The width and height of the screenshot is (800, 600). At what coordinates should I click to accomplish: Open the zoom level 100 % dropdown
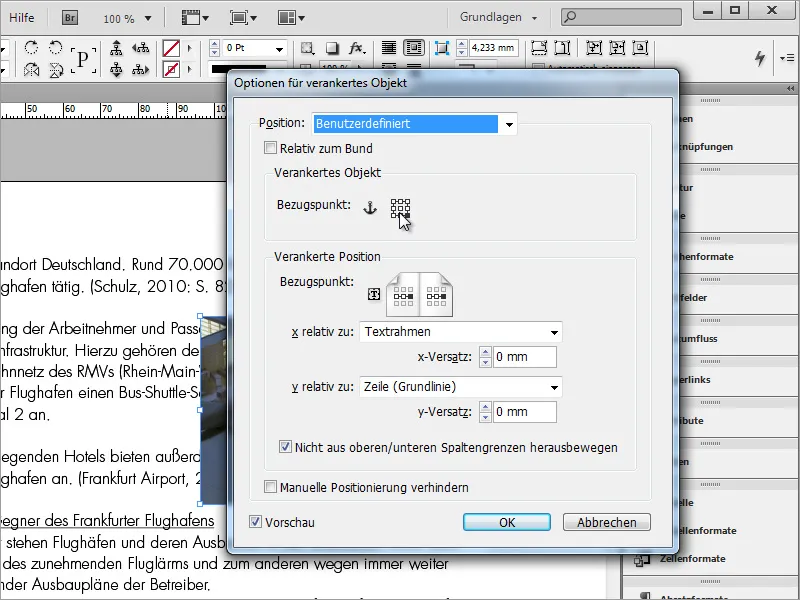point(148,19)
